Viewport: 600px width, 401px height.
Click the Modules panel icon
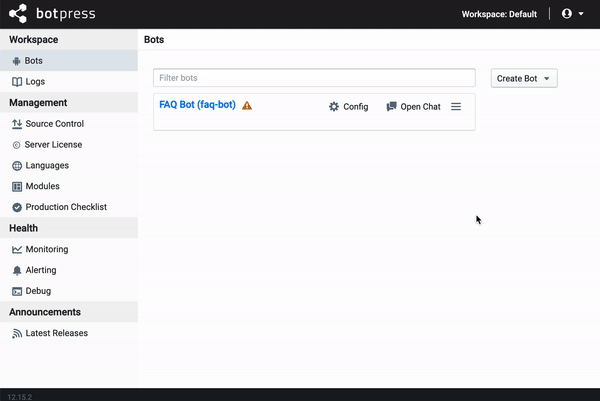click(x=17, y=187)
